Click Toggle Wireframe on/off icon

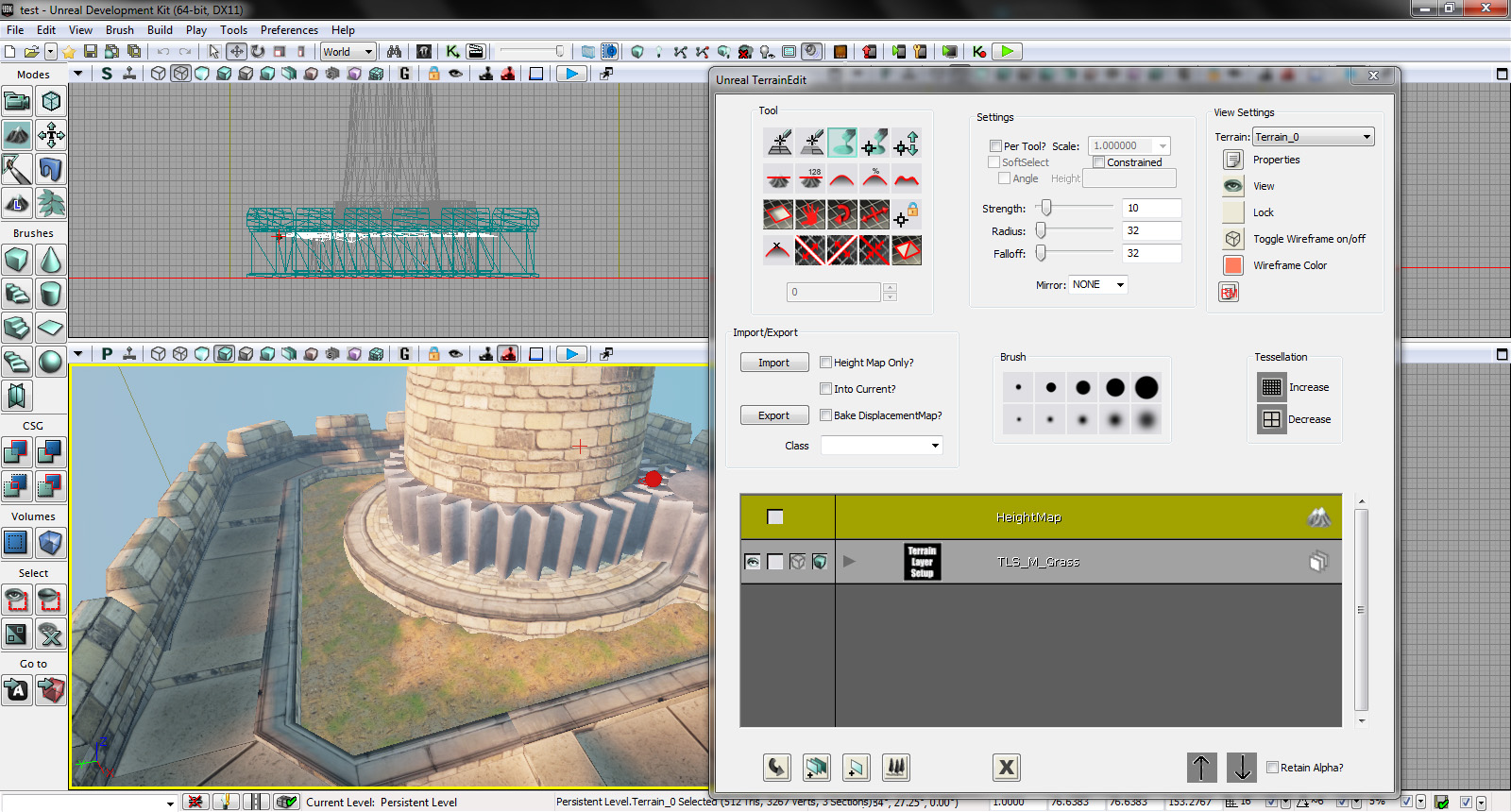[1233, 239]
